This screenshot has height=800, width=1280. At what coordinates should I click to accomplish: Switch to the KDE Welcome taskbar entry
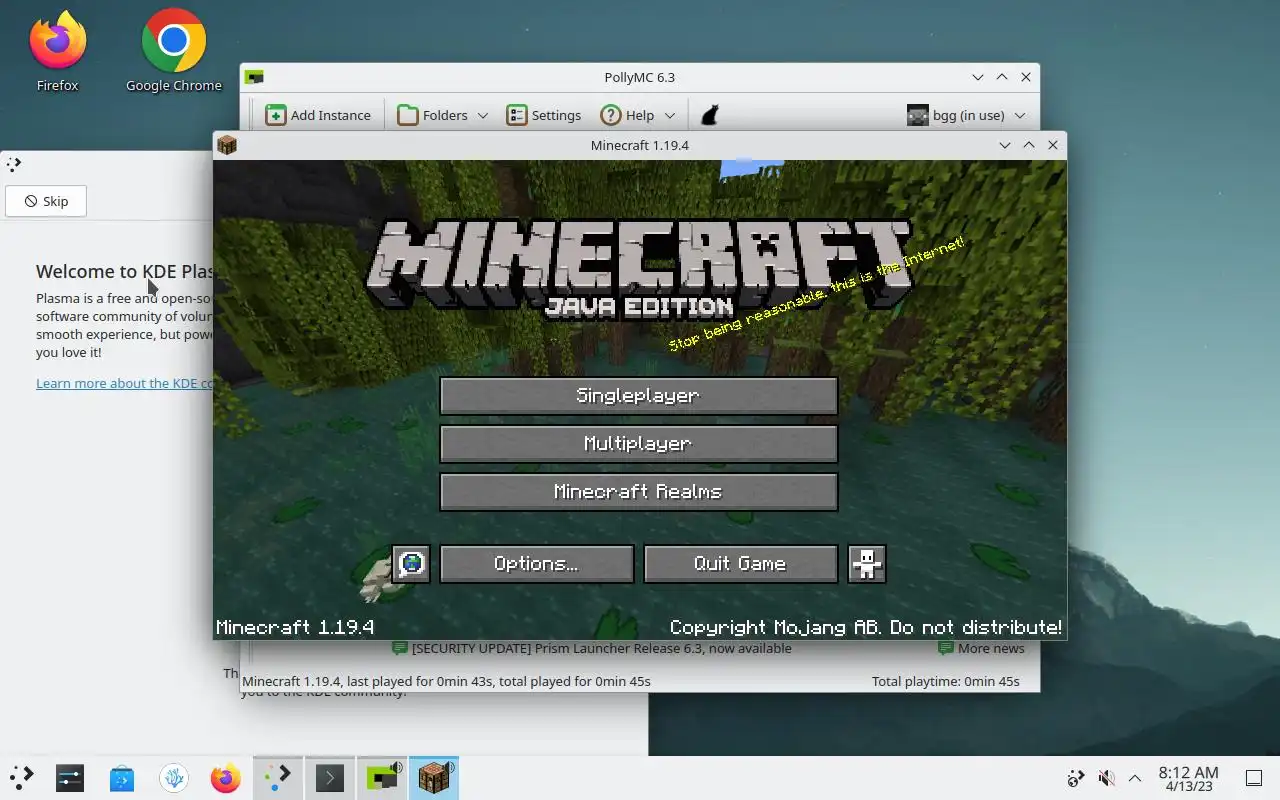pyautogui.click(x=278, y=778)
